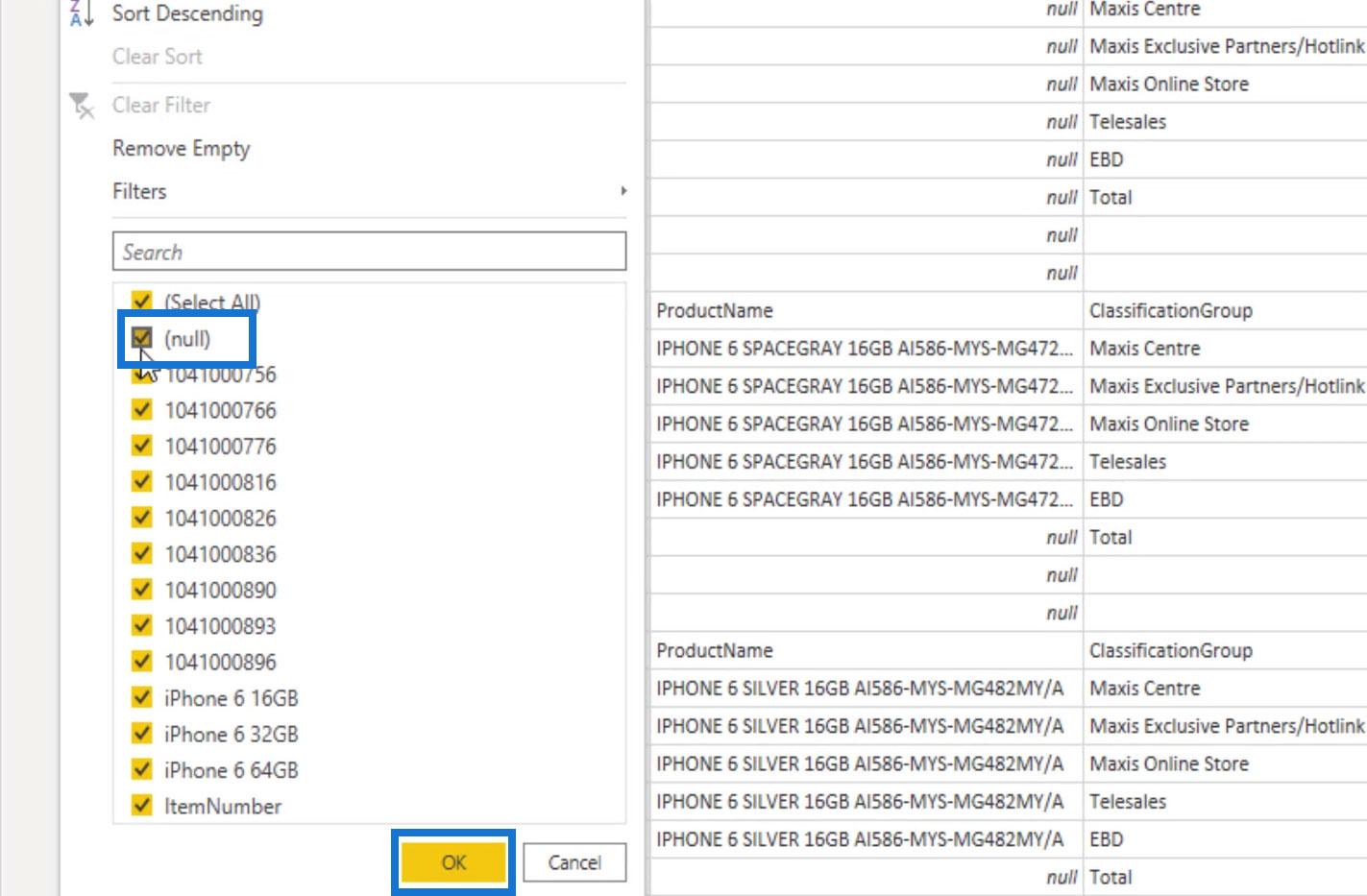The image size is (1367, 896).
Task: Expand the Filters submenu arrow
Action: pos(623,191)
